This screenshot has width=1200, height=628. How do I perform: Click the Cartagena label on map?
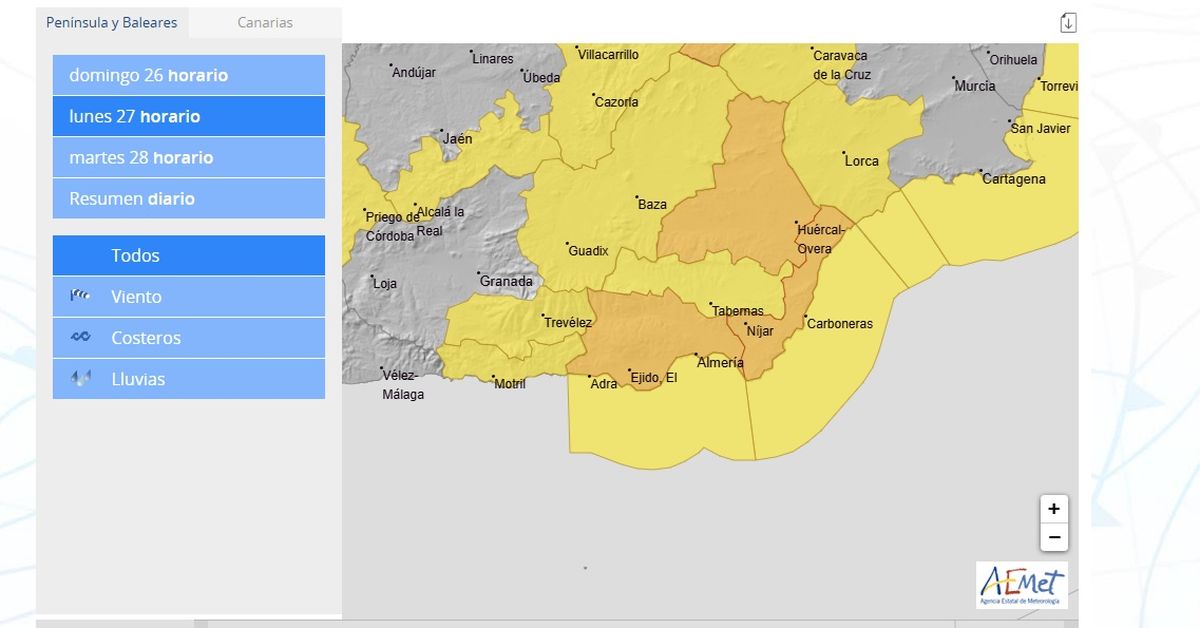1014,180
